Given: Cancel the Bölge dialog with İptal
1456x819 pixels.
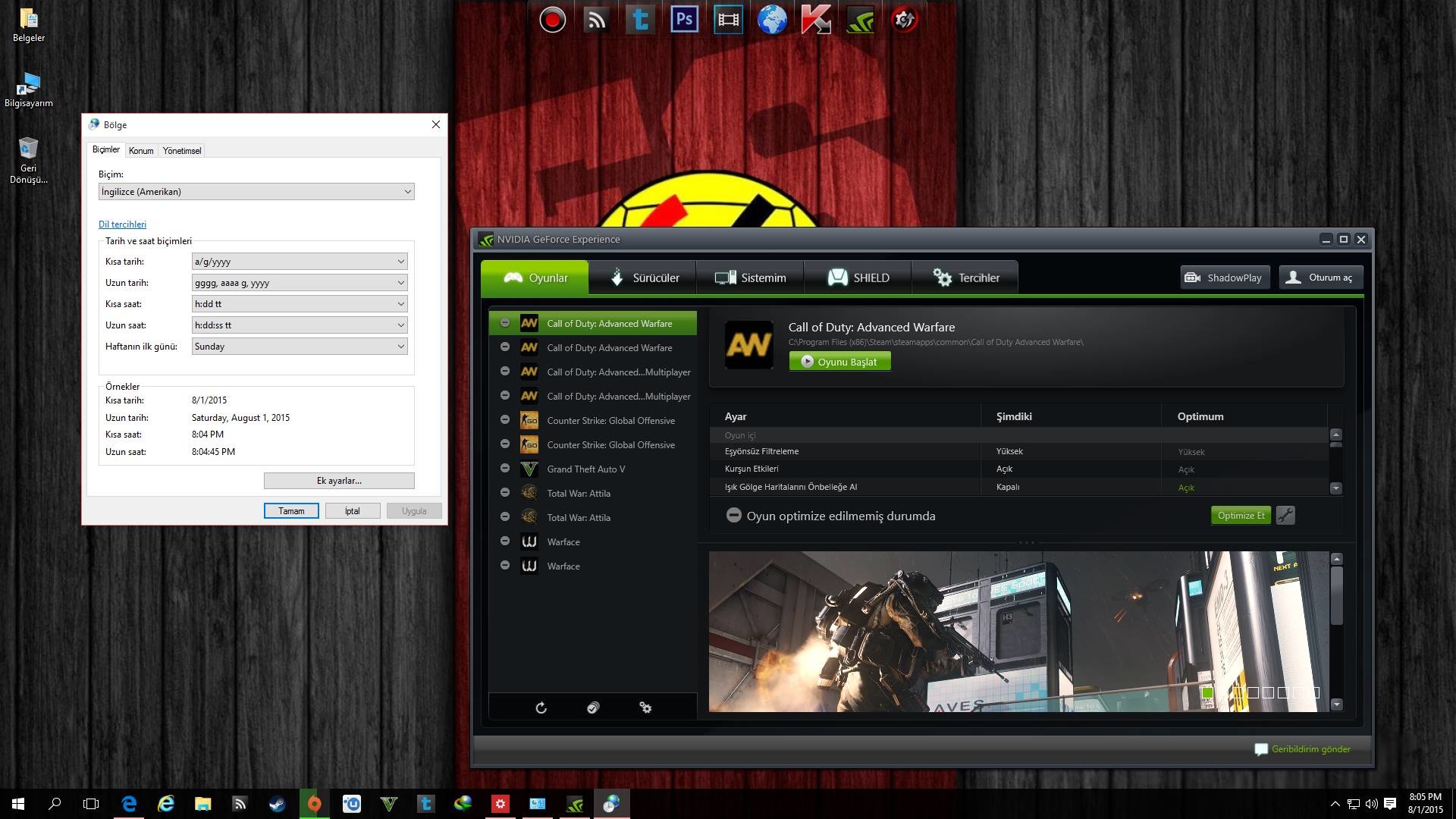Looking at the screenshot, I should (353, 511).
